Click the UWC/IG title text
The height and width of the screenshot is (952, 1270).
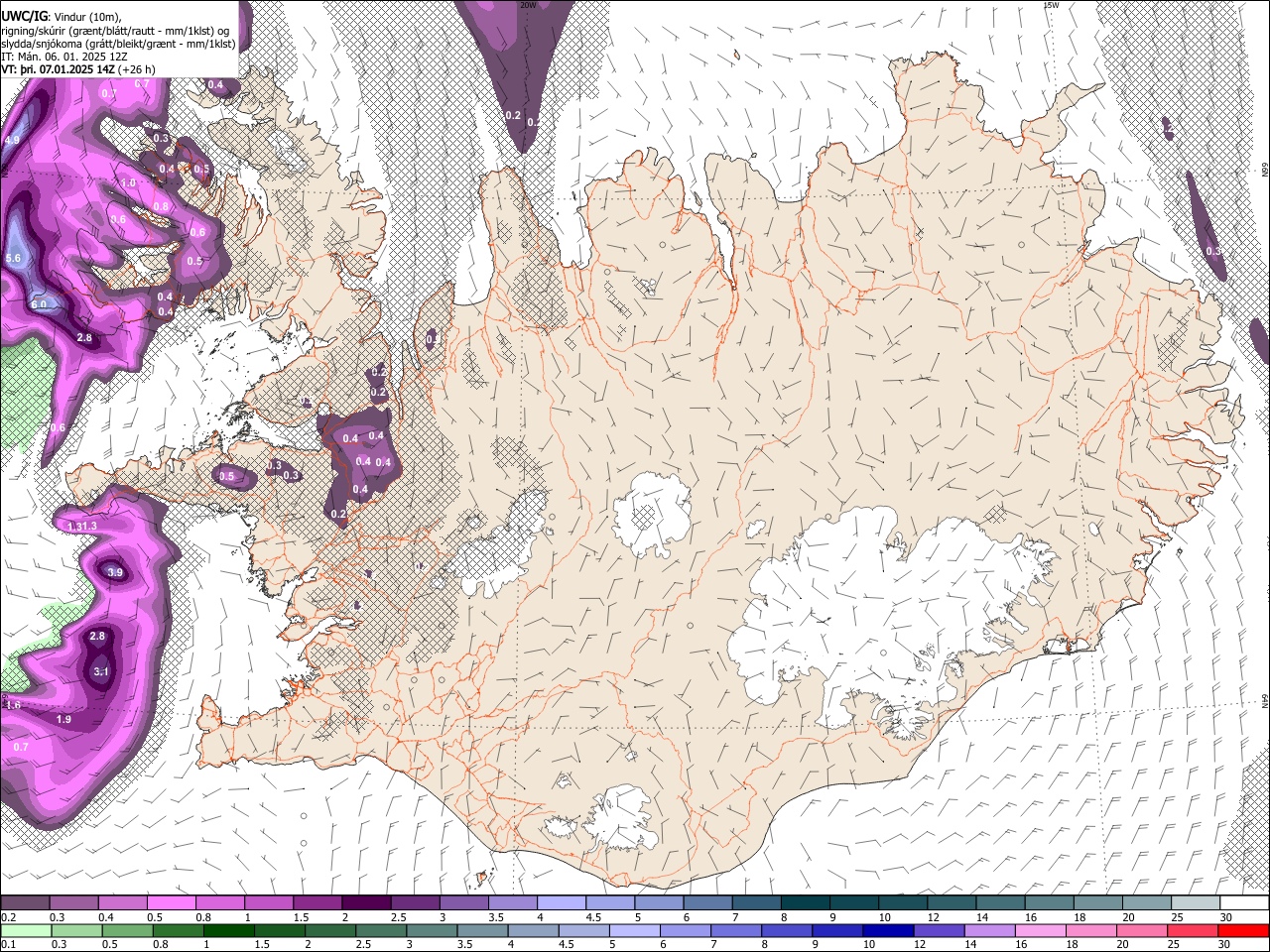tap(24, 17)
